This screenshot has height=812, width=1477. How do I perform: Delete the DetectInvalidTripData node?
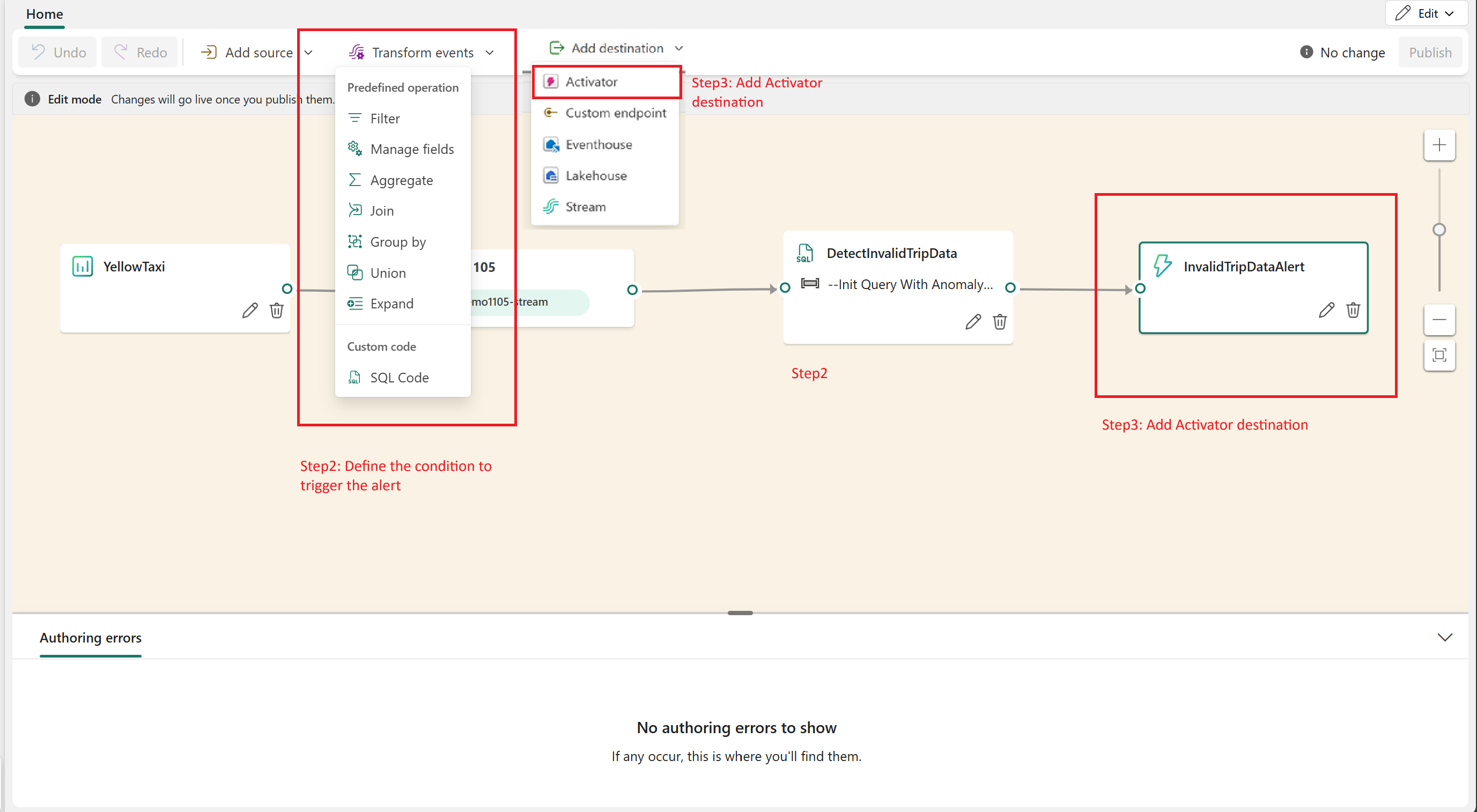pyautogui.click(x=999, y=322)
